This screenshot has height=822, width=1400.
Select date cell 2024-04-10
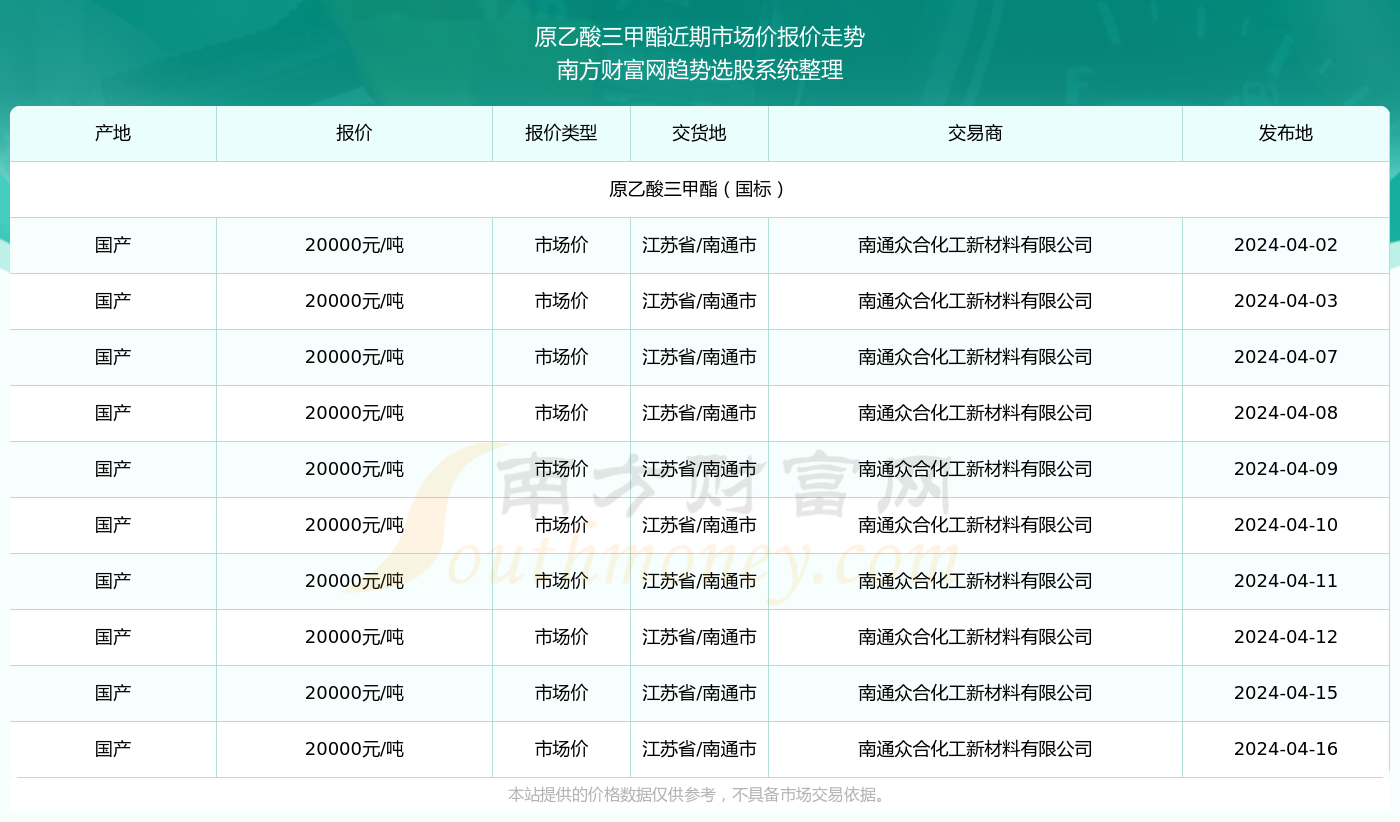[1286, 525]
